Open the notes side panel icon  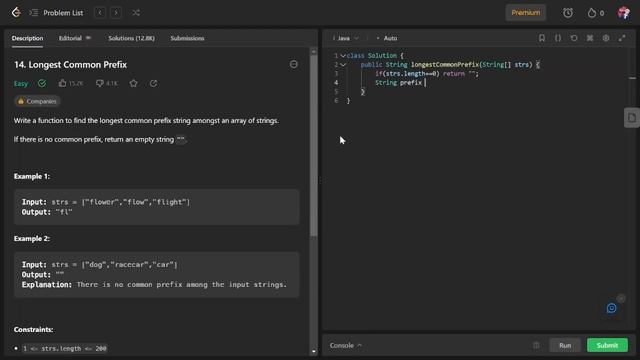631,118
